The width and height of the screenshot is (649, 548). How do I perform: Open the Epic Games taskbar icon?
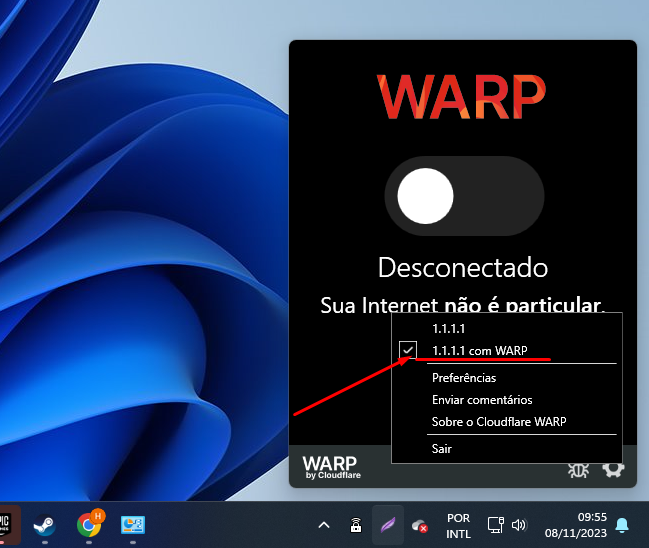point(6,525)
